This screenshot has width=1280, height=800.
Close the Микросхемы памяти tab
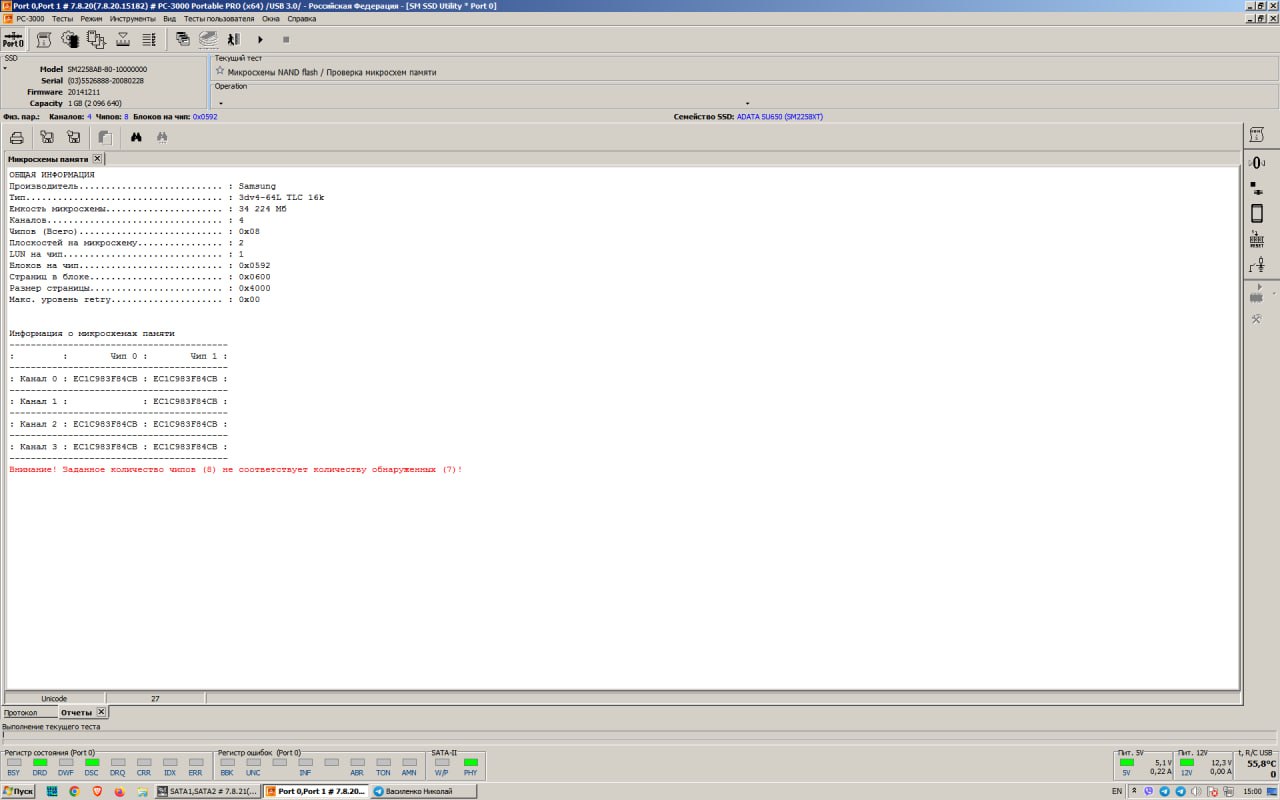[x=97, y=159]
